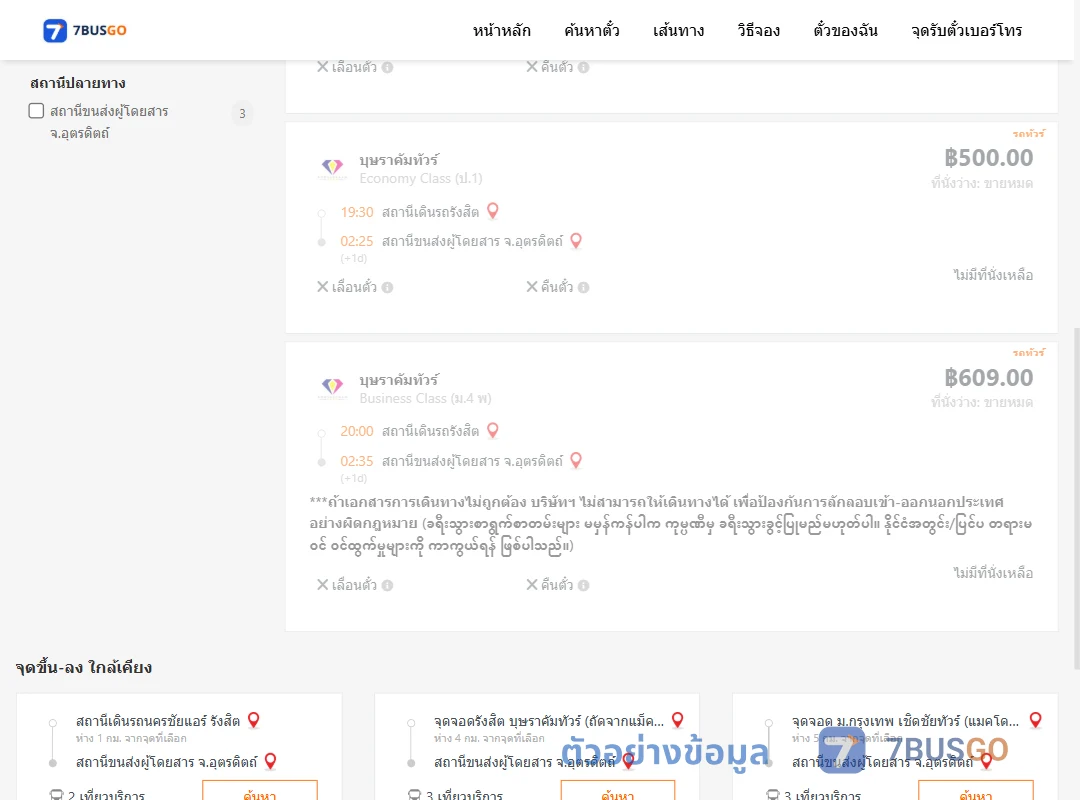This screenshot has height=800, width=1080.
Task: Open the จุดรับตั๋วเบอร์โทร menu item
Action: [966, 30]
